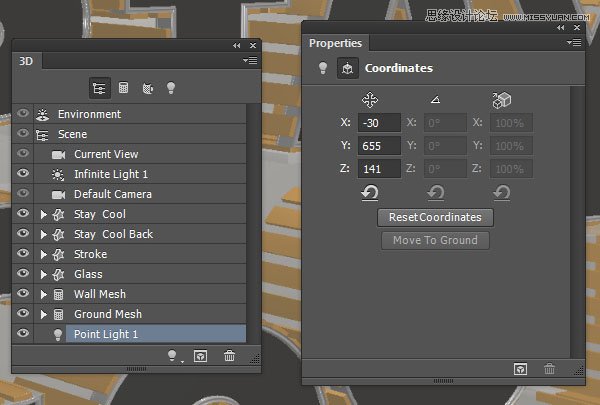The width and height of the screenshot is (600, 405).
Task: Click Move To Ground button
Action: click(435, 240)
